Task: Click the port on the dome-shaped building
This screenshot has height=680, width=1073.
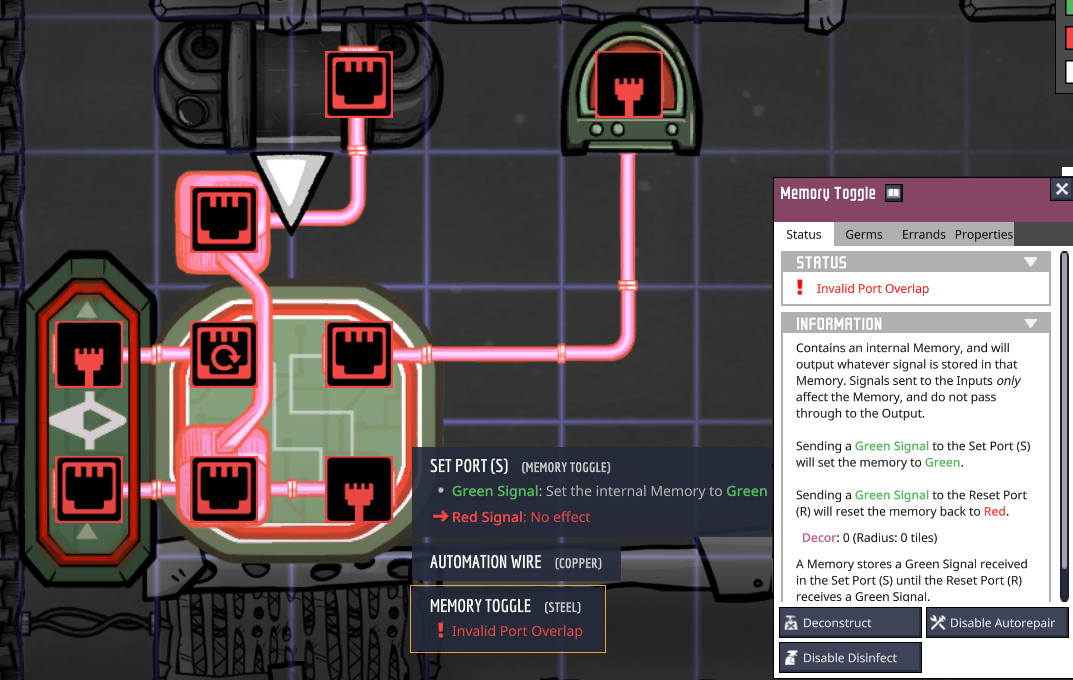Action: pos(628,85)
